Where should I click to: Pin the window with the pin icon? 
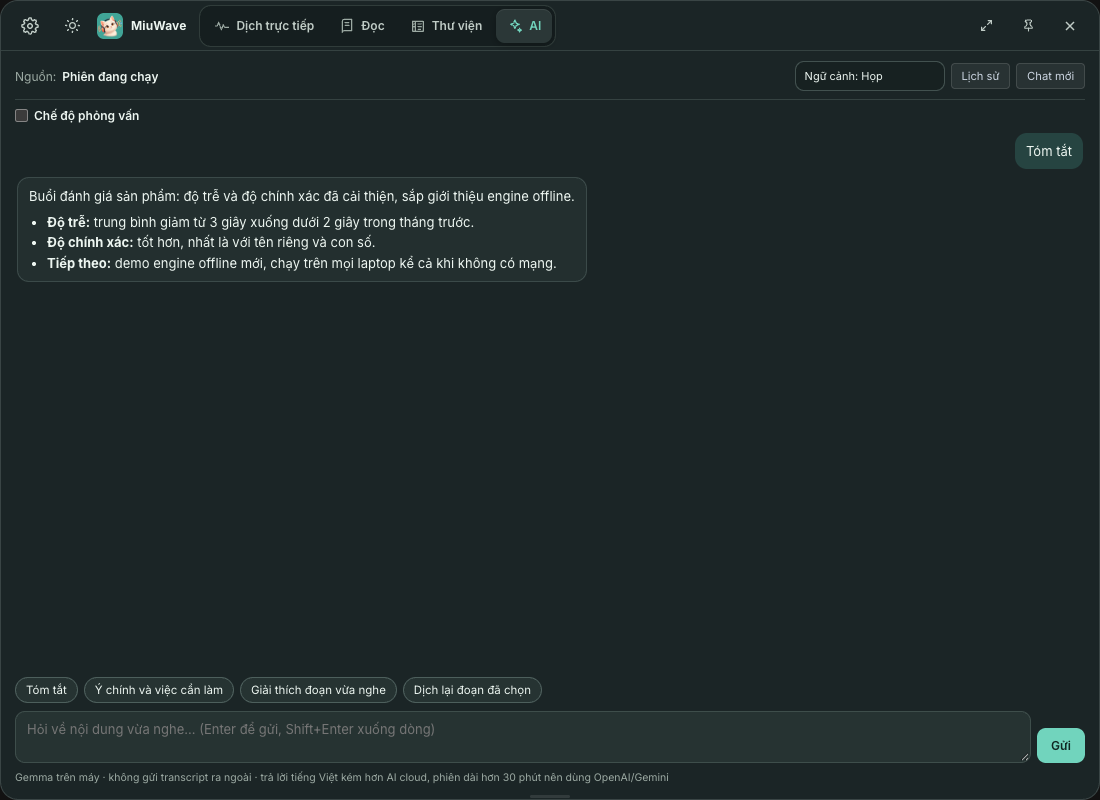(1028, 26)
